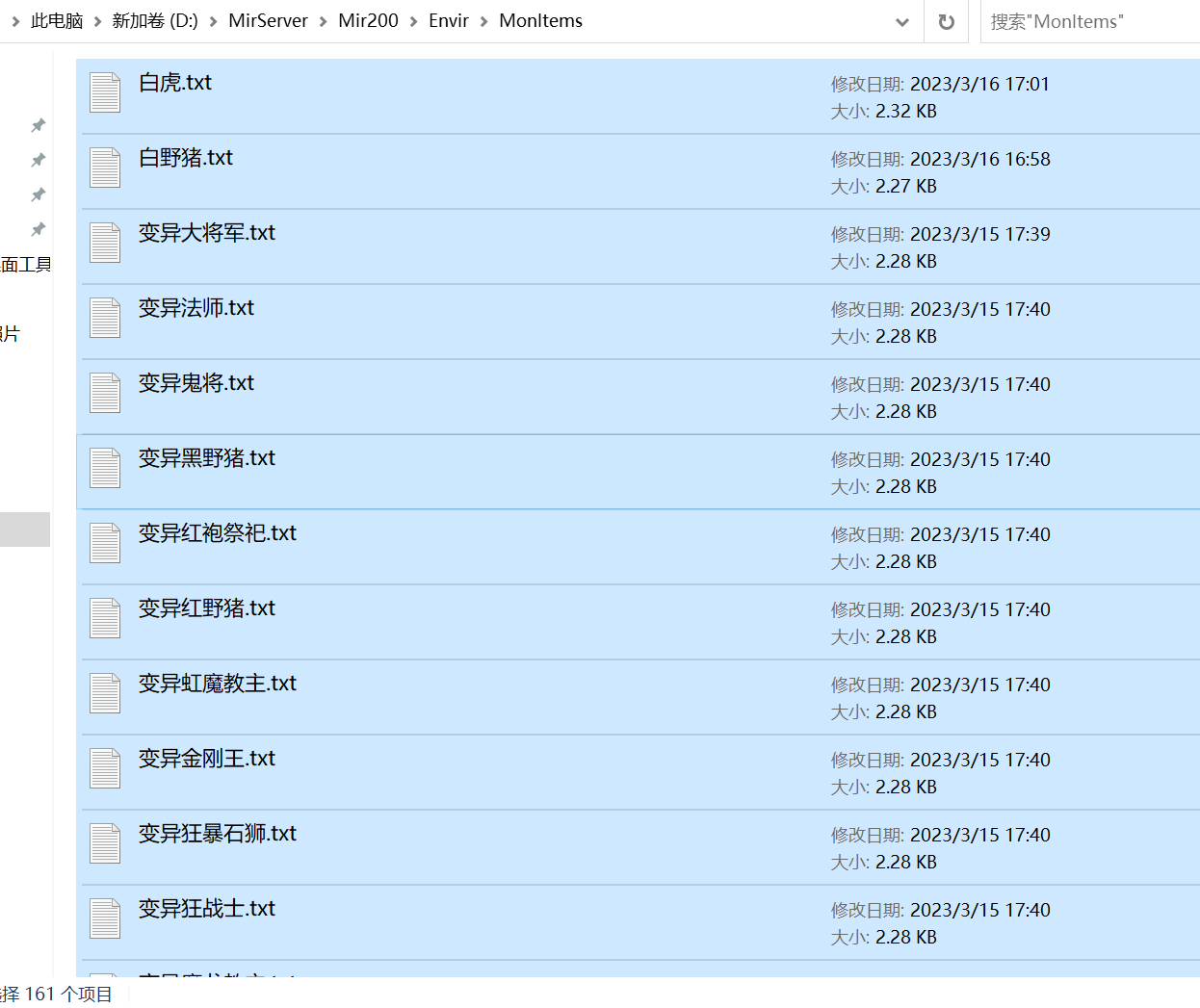Click the 变异红袍祭祀.txt file icon
Image resolution: width=1200 pixels, height=1008 pixels.
[x=105, y=543]
